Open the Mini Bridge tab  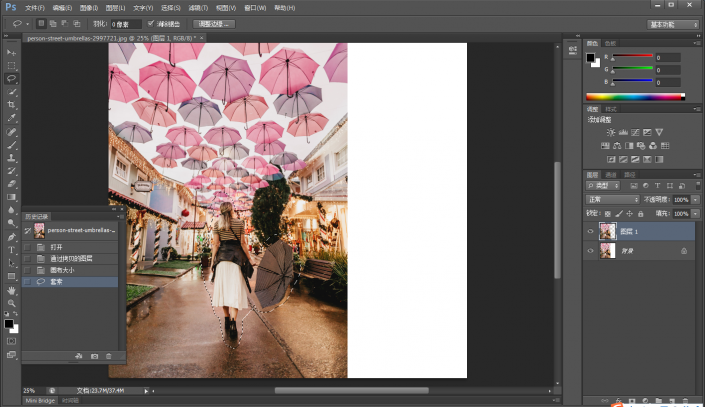[x=40, y=401]
